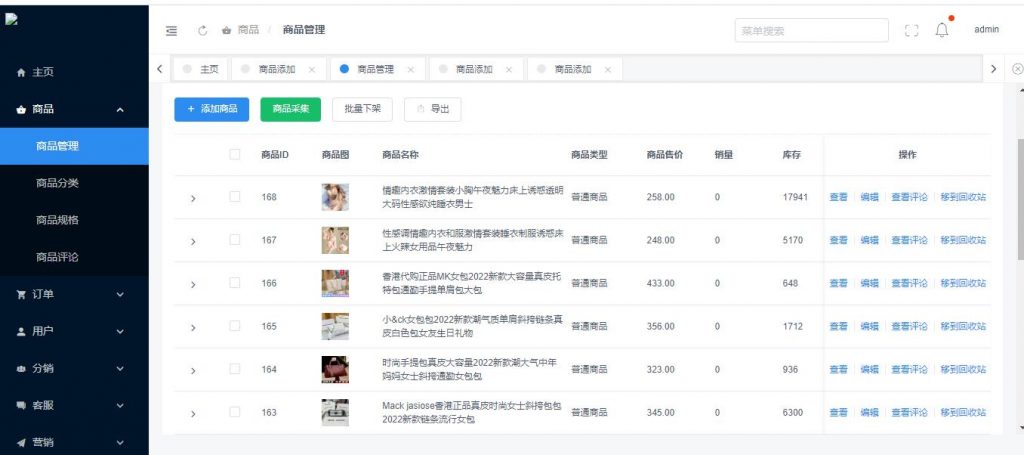Check the box for product 164
Screen dimensions: 1024x455
pyautogui.click(x=234, y=369)
